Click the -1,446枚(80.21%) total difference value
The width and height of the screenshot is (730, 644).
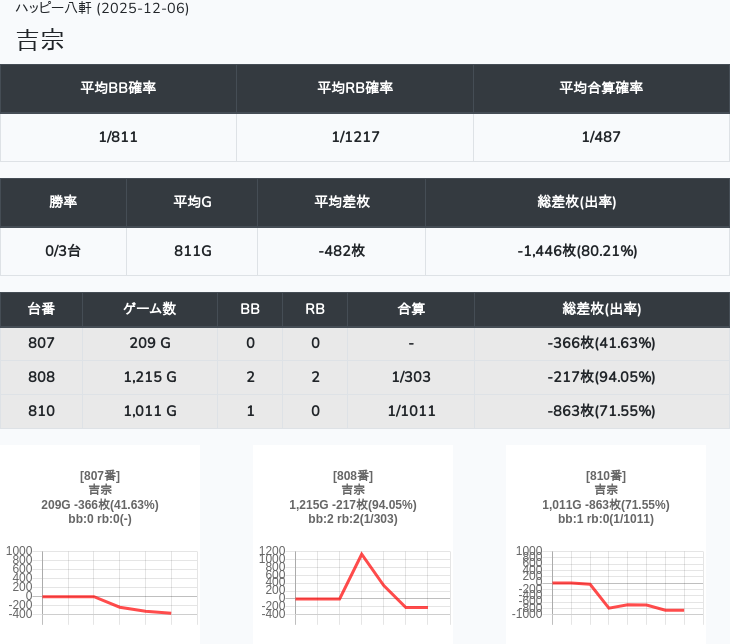[577, 251]
